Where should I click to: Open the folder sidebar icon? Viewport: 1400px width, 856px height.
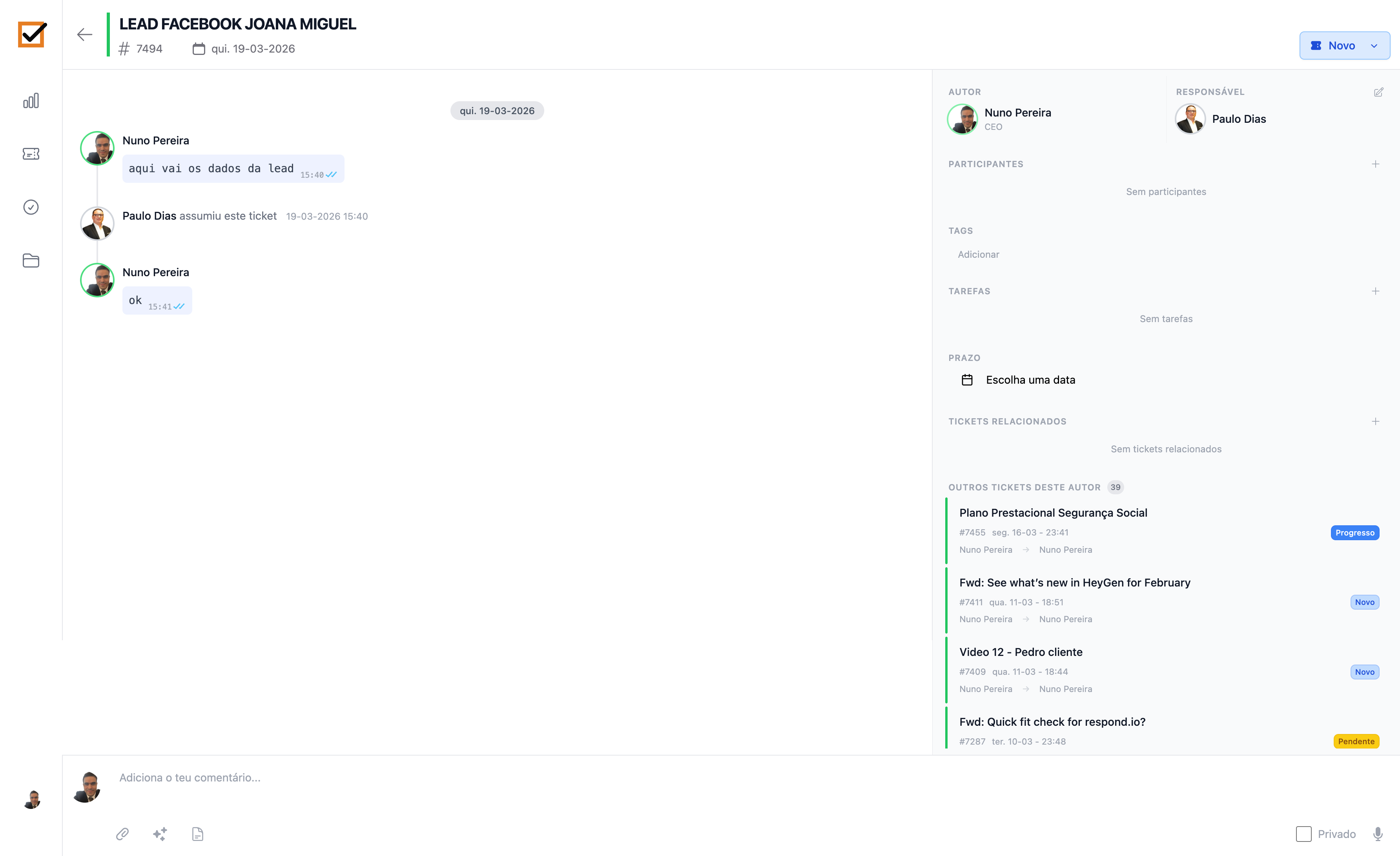point(31,260)
